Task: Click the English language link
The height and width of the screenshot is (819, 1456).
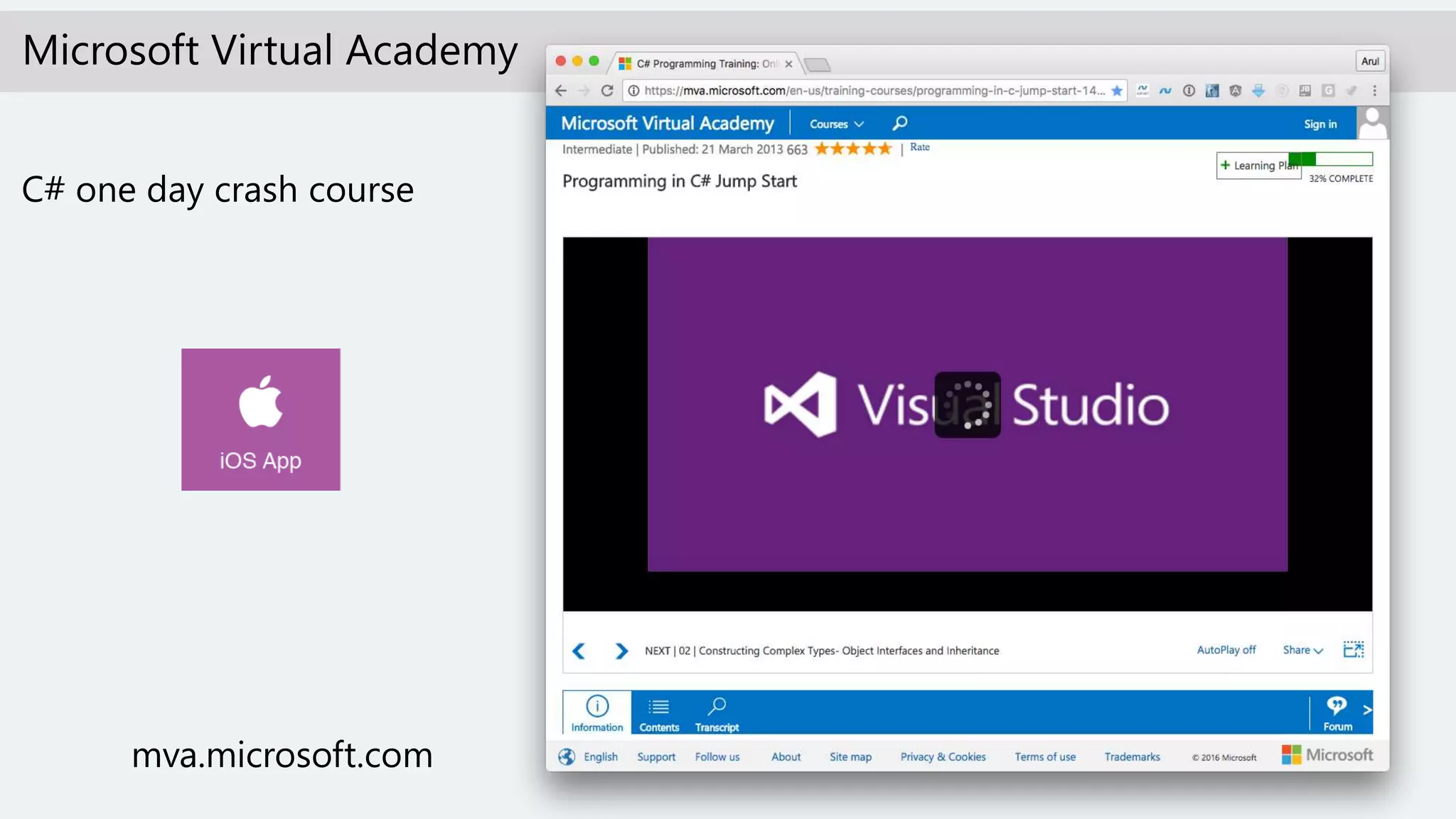Action: [601, 757]
